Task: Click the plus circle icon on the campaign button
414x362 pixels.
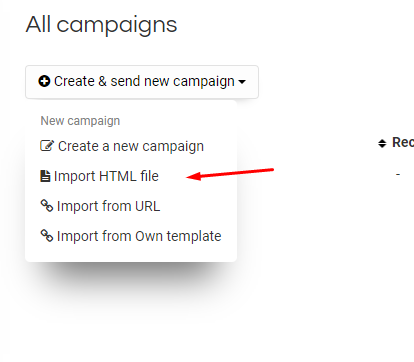Action: (x=44, y=81)
